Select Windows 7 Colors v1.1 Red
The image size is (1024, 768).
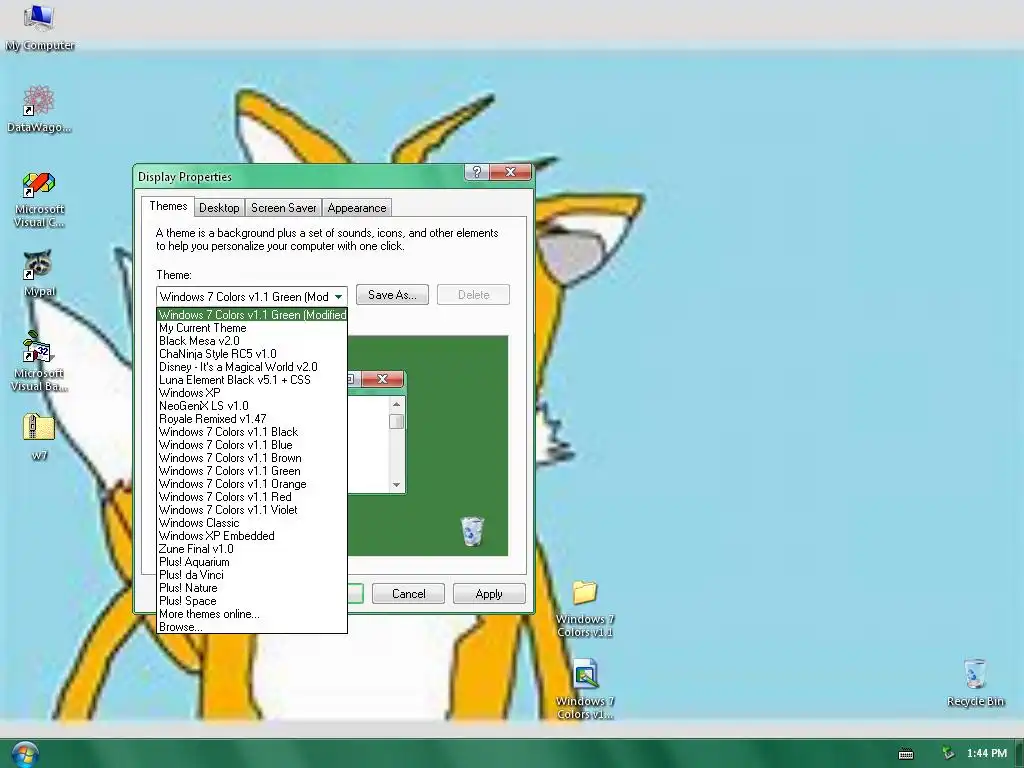252,497
